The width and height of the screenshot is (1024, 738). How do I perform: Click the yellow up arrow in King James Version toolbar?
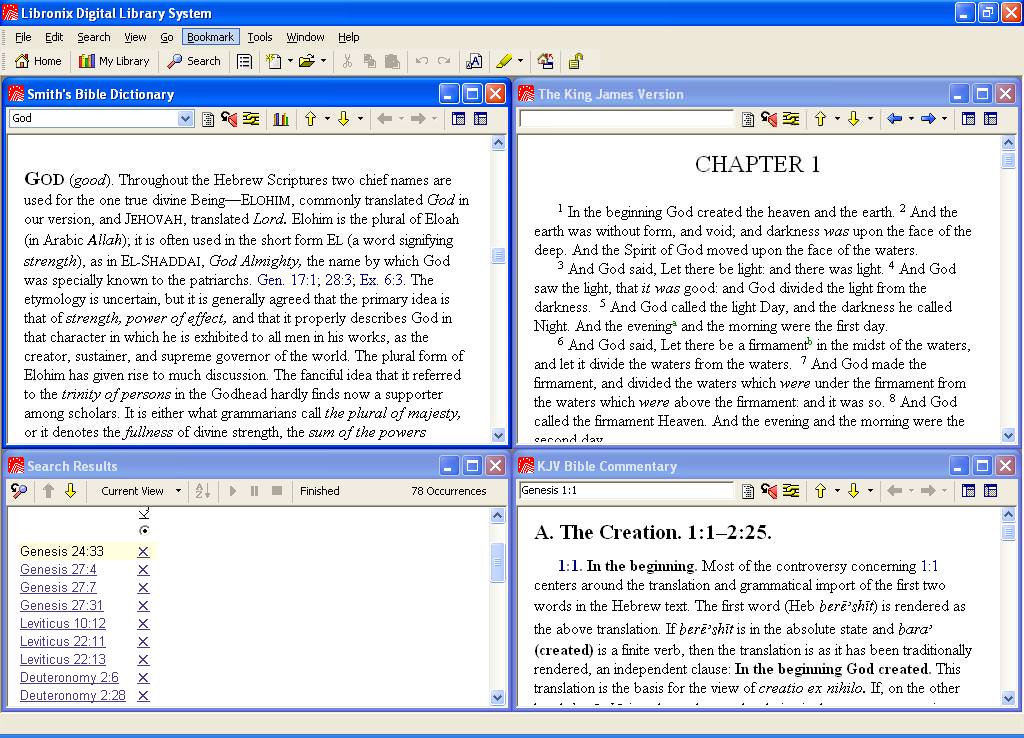point(820,119)
